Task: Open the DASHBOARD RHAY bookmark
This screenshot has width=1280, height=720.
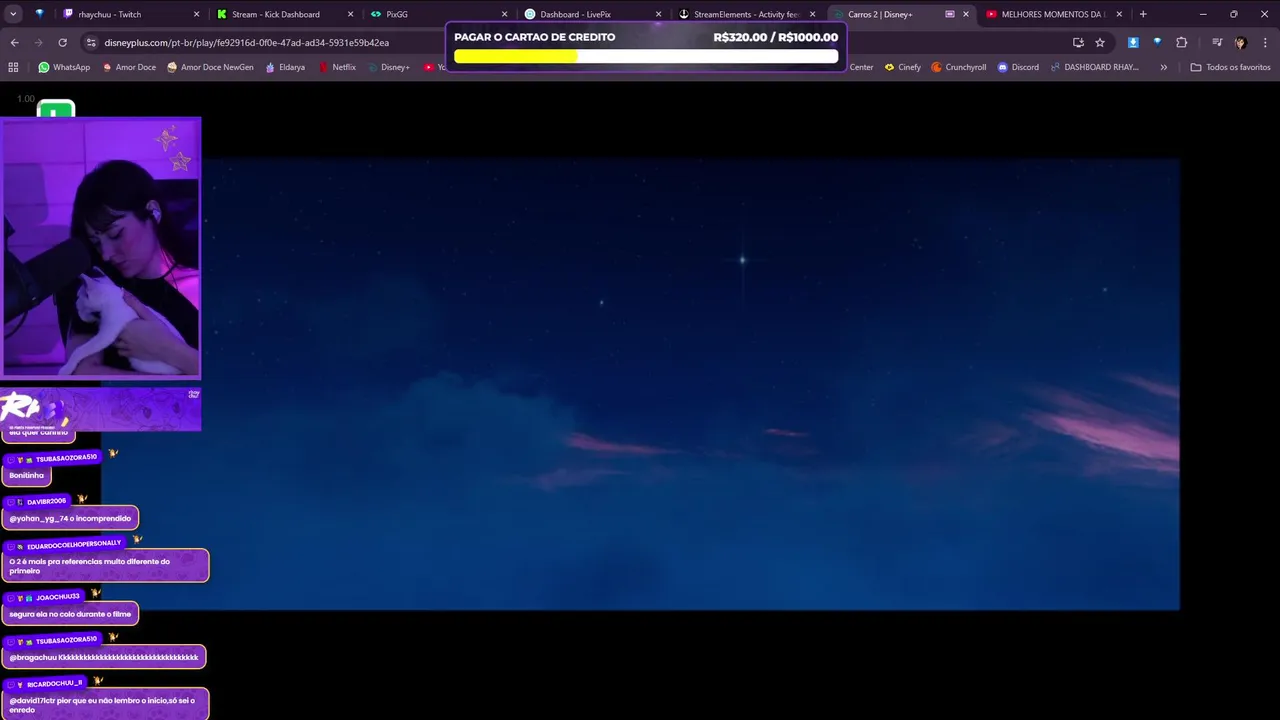Action: [x=1094, y=67]
